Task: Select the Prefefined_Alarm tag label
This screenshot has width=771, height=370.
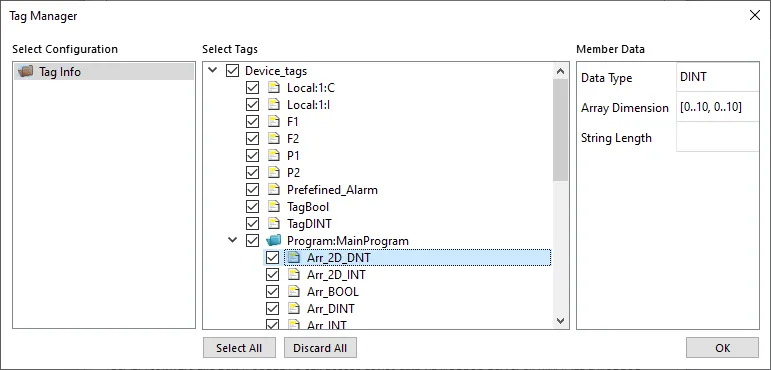Action: click(x=332, y=190)
